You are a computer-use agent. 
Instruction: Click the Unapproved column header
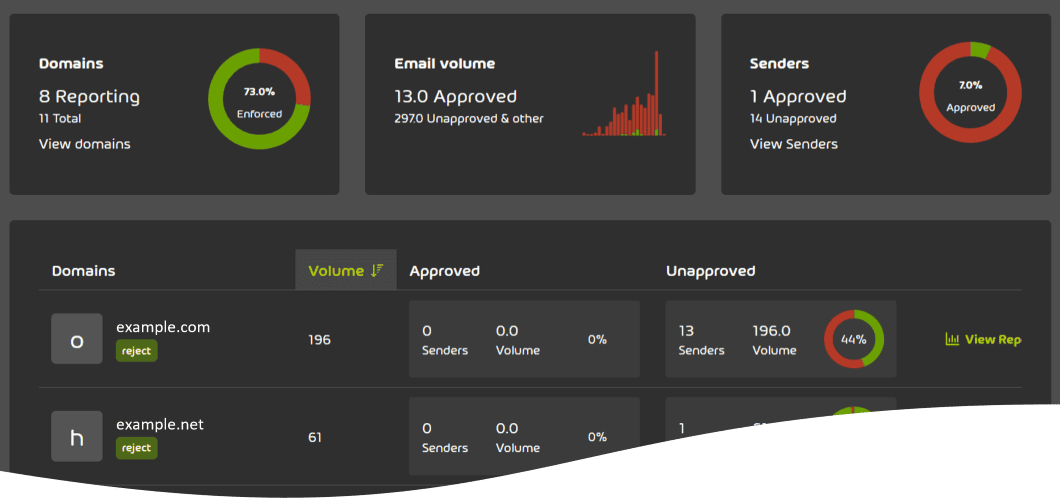tap(710, 271)
